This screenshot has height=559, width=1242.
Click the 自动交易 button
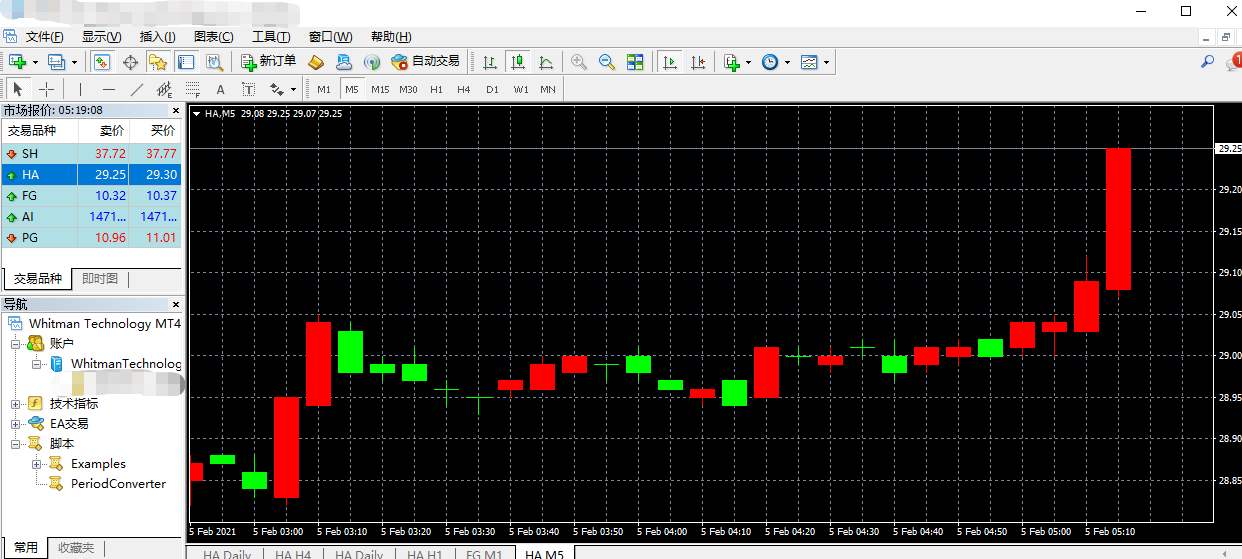pyautogui.click(x=426, y=62)
